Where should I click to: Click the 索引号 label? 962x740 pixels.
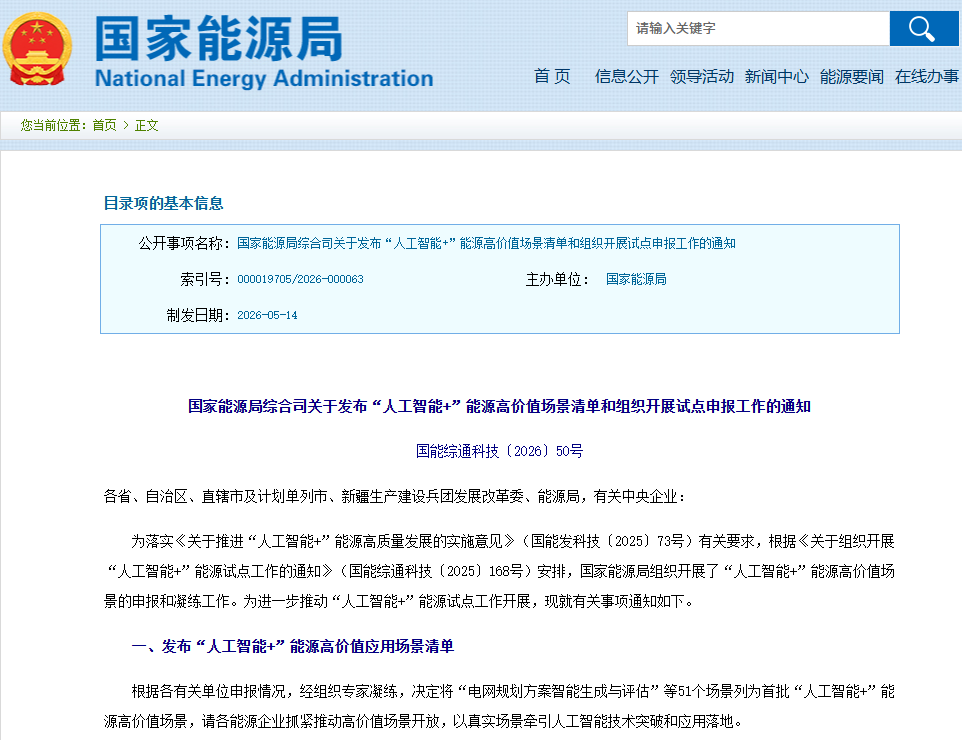coord(204,279)
